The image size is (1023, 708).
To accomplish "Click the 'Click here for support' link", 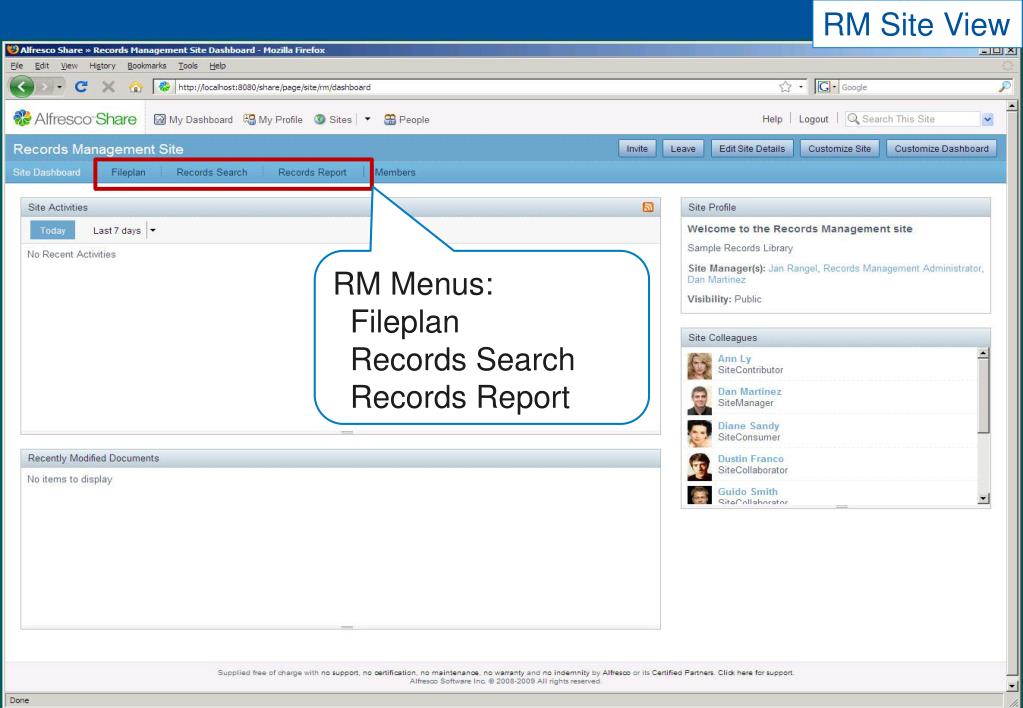I will click(x=756, y=672).
